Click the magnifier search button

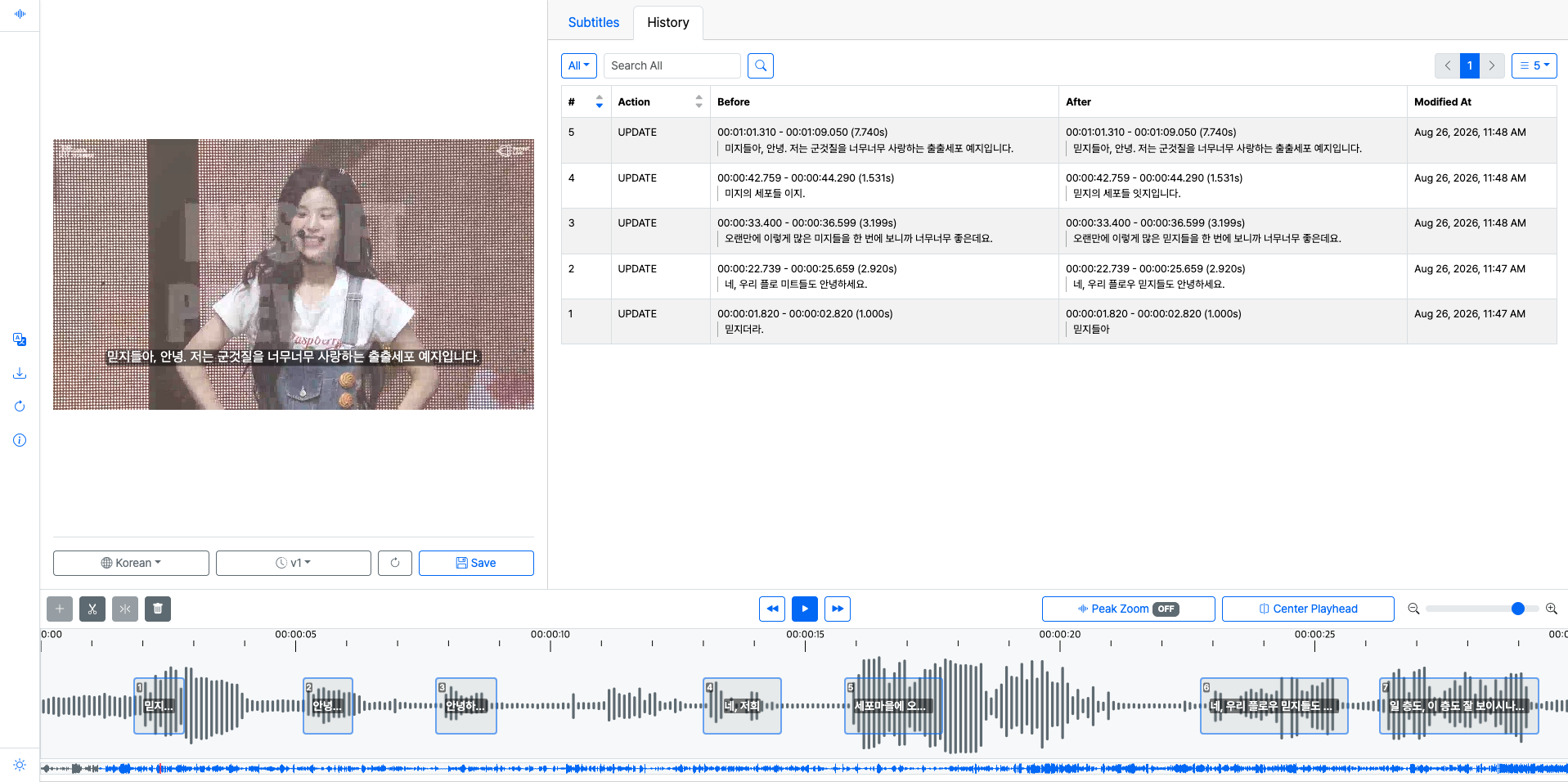761,65
